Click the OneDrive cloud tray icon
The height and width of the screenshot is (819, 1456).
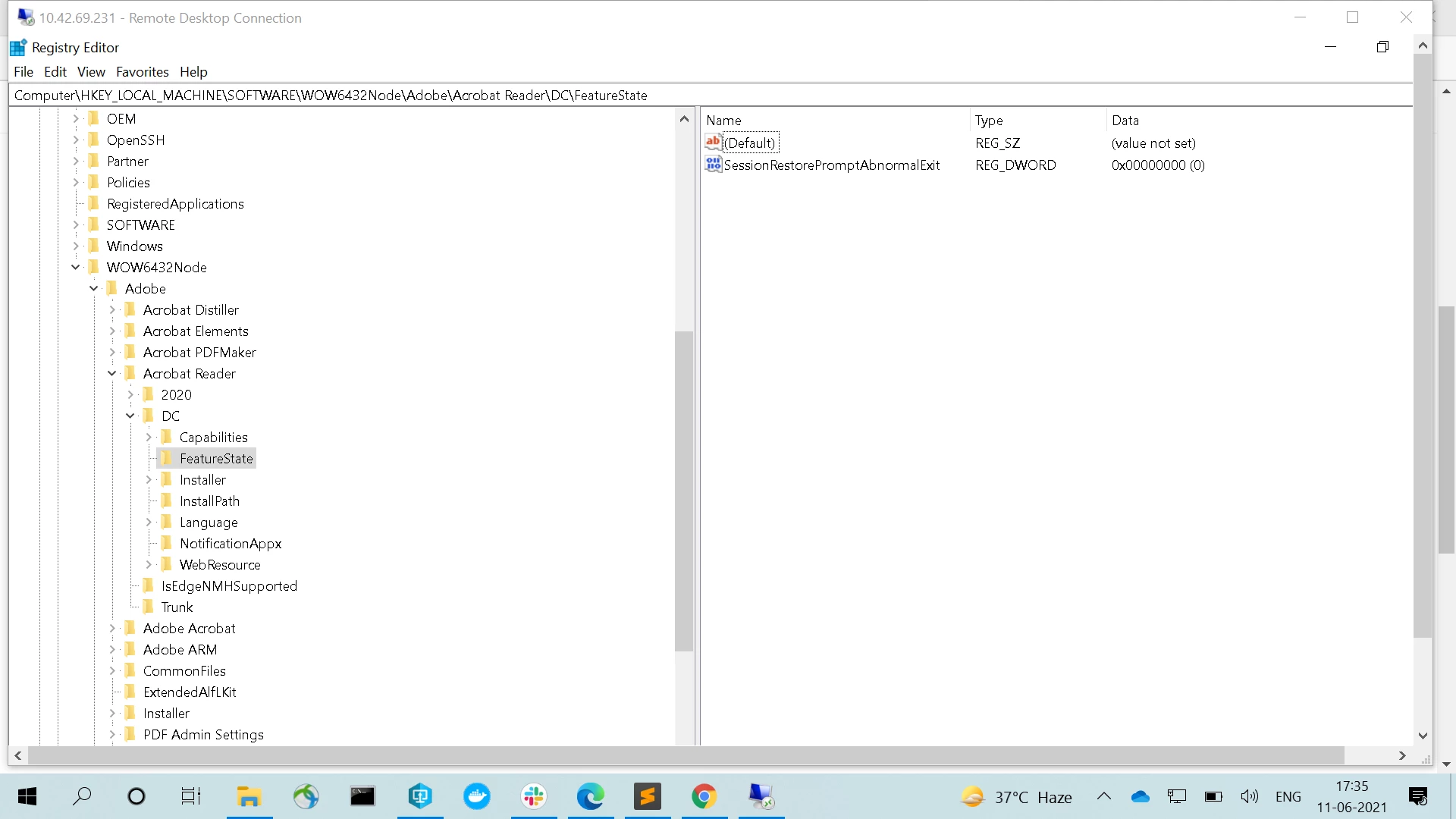(1140, 796)
